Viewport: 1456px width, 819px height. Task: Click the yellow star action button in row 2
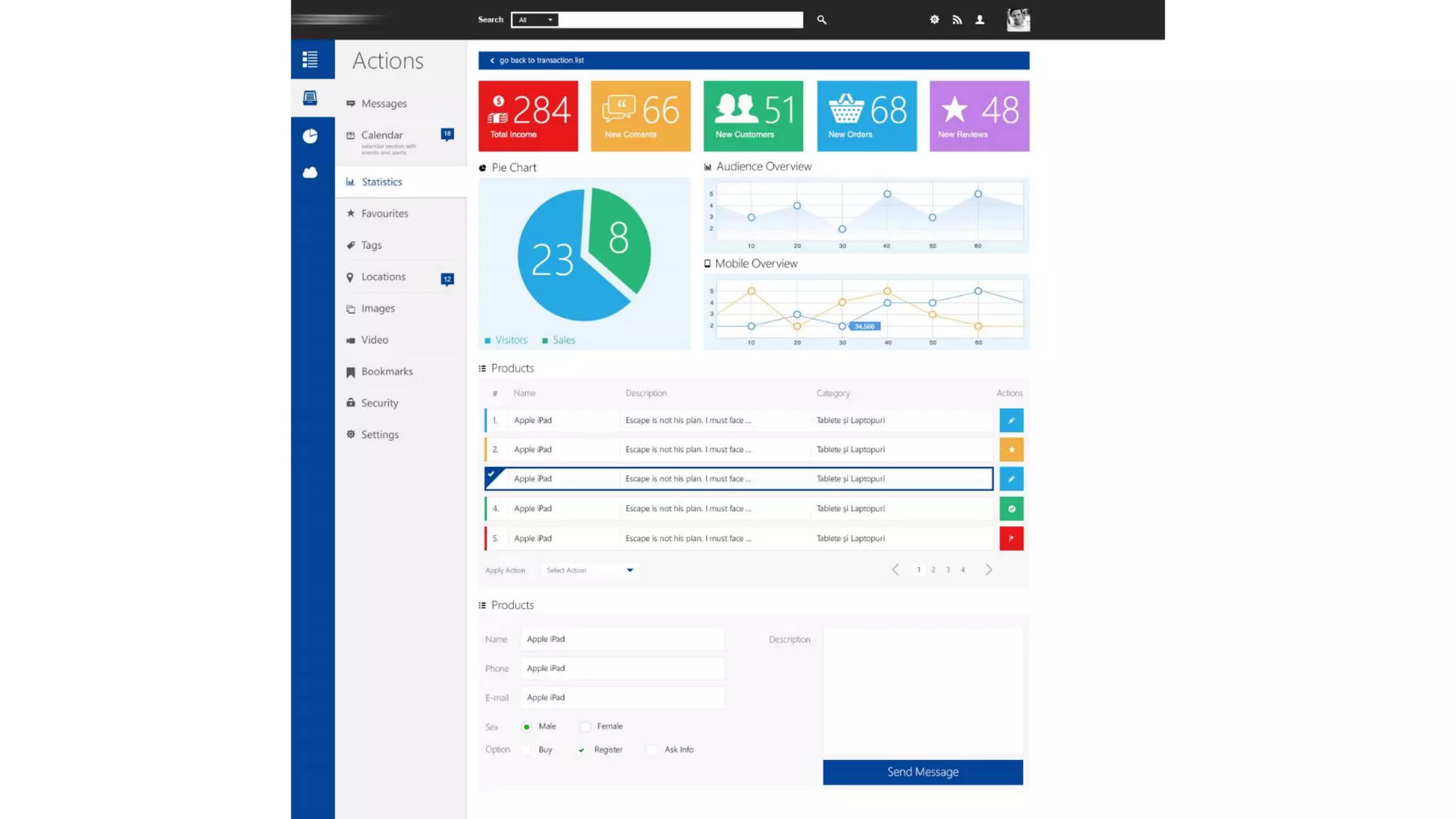coord(1011,449)
